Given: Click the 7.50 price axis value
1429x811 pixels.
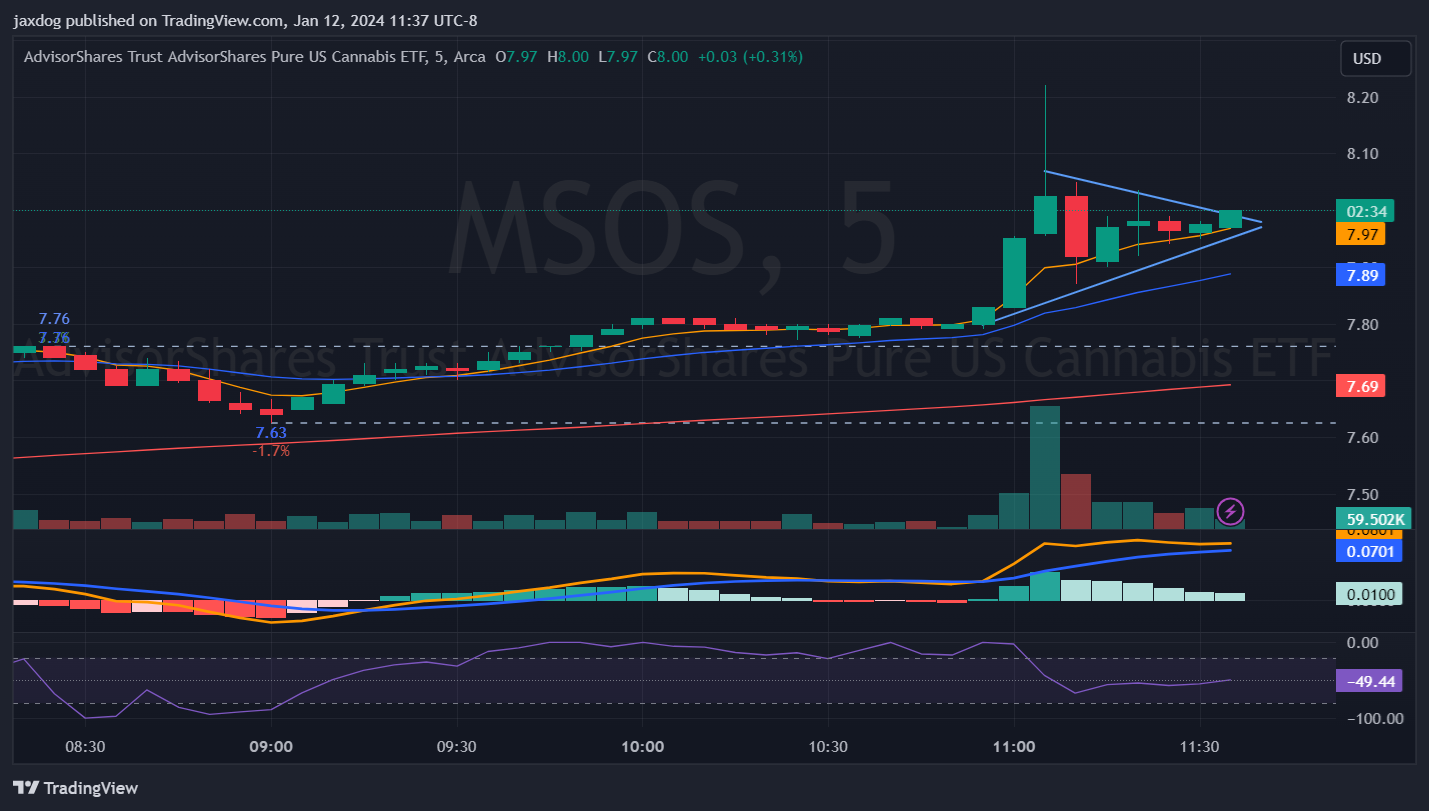Looking at the screenshot, I should 1364,494.
